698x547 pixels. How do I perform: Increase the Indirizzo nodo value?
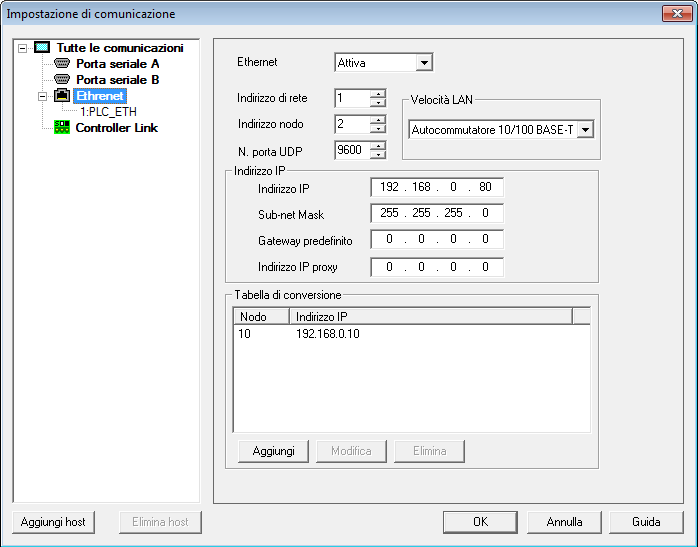(x=378, y=120)
